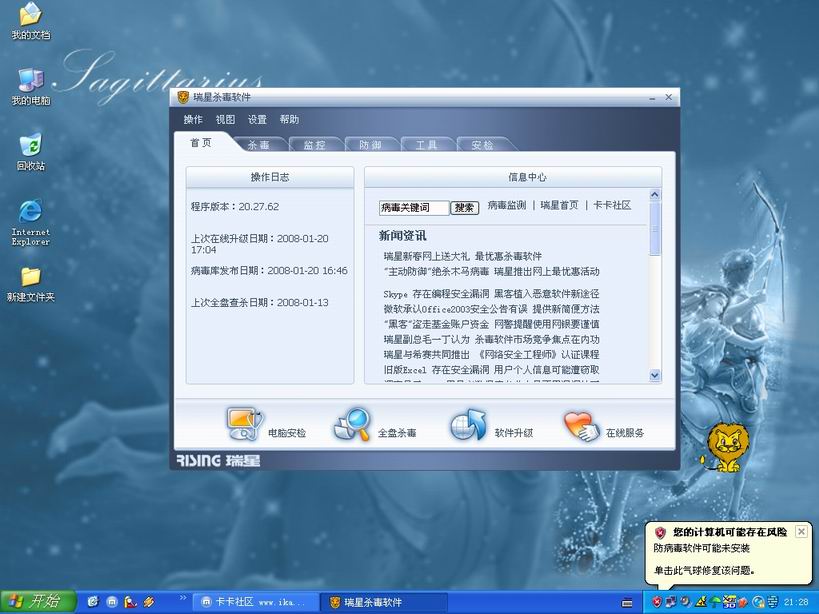The image size is (819, 614).
Task: Click the input method tray icon
Action: [x=772, y=603]
